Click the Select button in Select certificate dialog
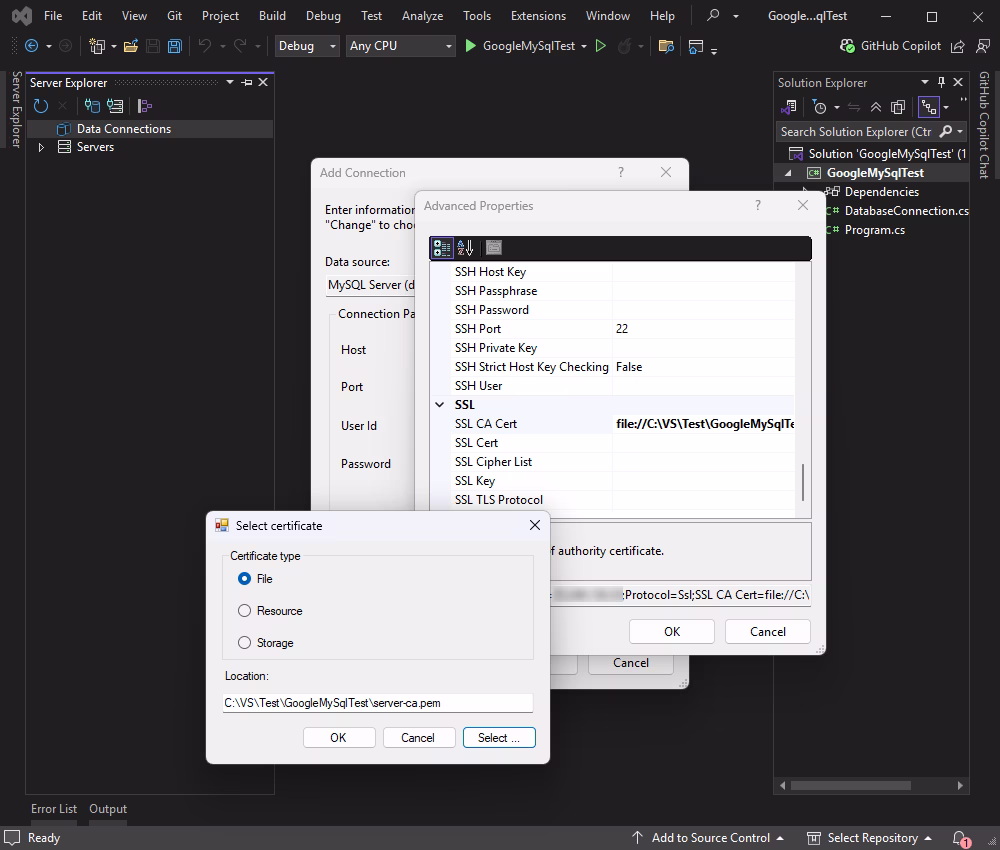This screenshot has width=1000, height=850. [x=499, y=737]
